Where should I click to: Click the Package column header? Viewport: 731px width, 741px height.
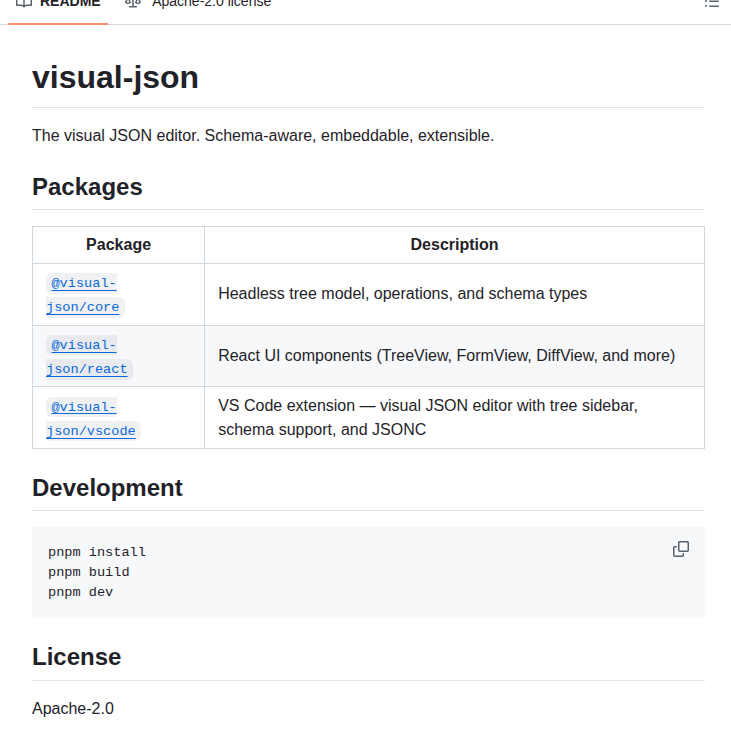point(119,245)
